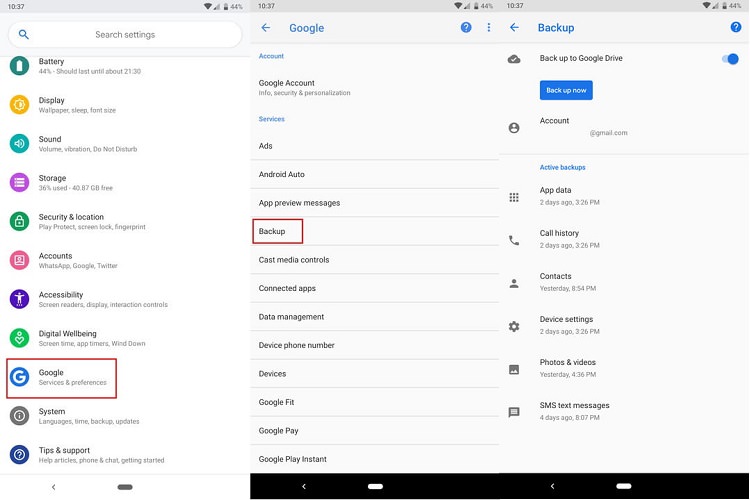Open Contacts backup details
Image resolution: width=750 pixels, height=500 pixels.
tap(624, 282)
